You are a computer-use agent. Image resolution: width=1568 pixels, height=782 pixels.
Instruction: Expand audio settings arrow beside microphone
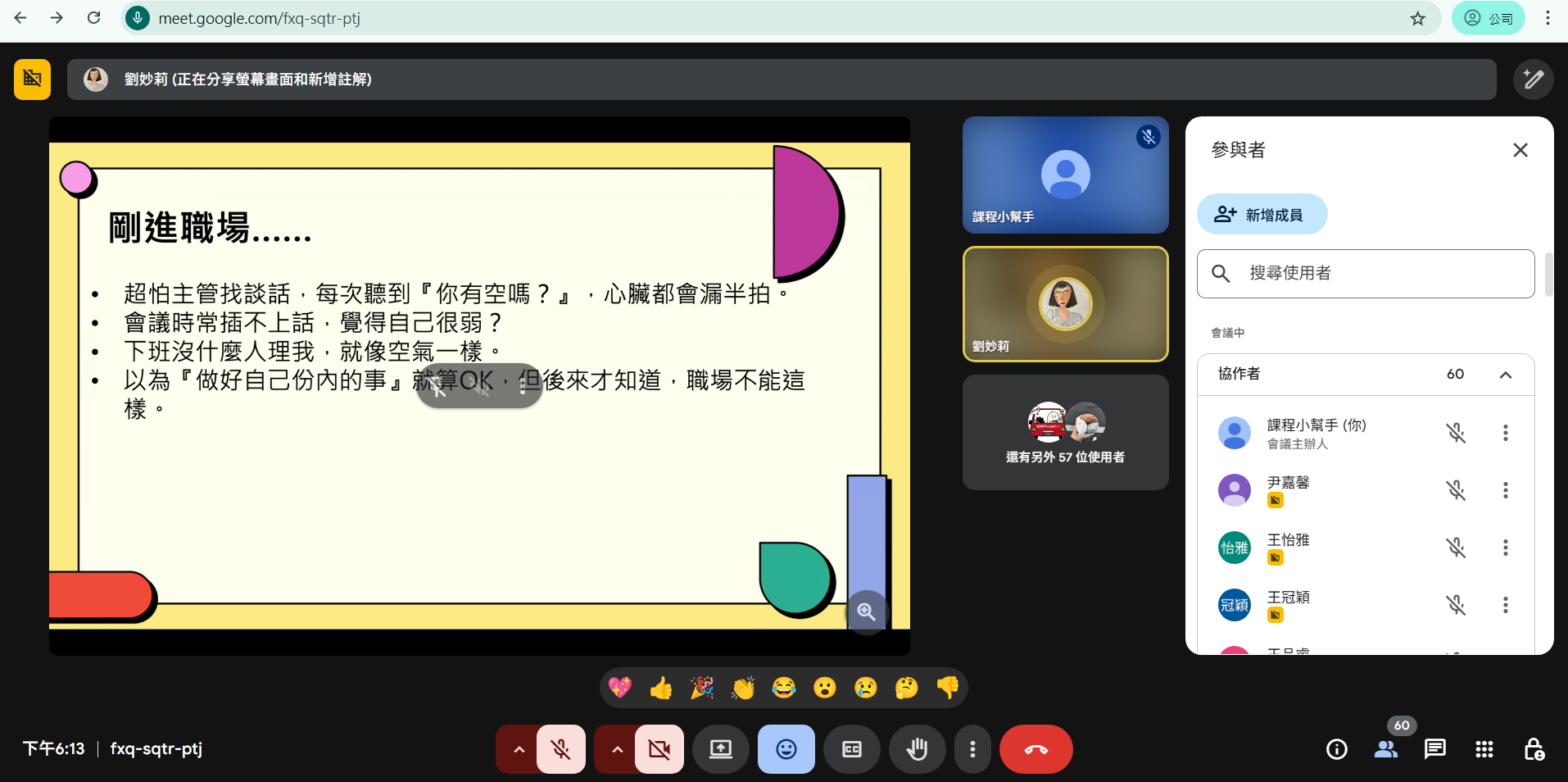click(519, 749)
